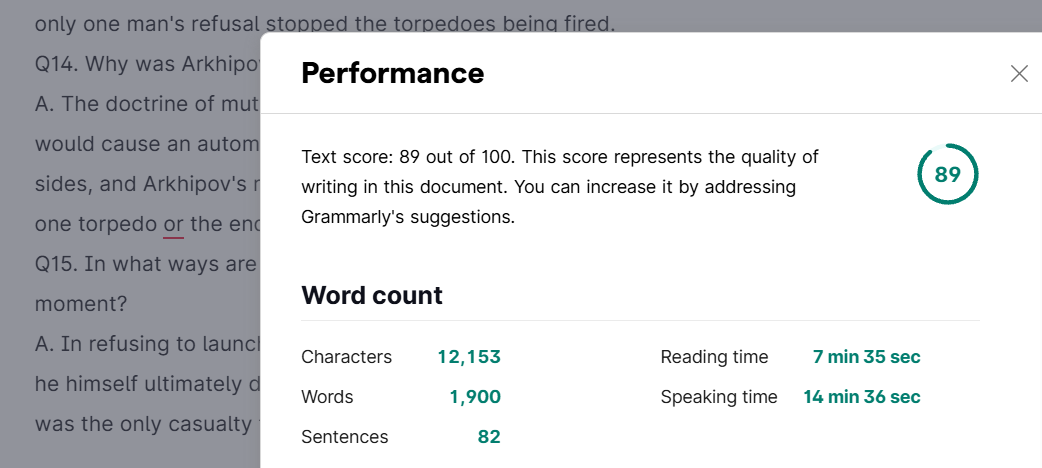Screen dimensions: 1042x468
Task: Click the Performance heading
Action: coord(393,73)
